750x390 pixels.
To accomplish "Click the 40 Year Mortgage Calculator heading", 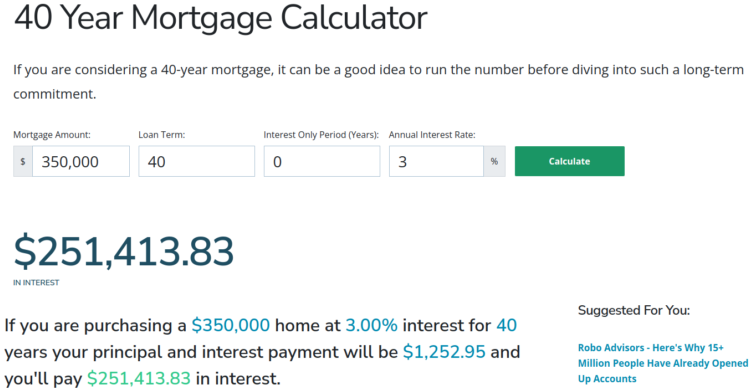I will coord(221,18).
